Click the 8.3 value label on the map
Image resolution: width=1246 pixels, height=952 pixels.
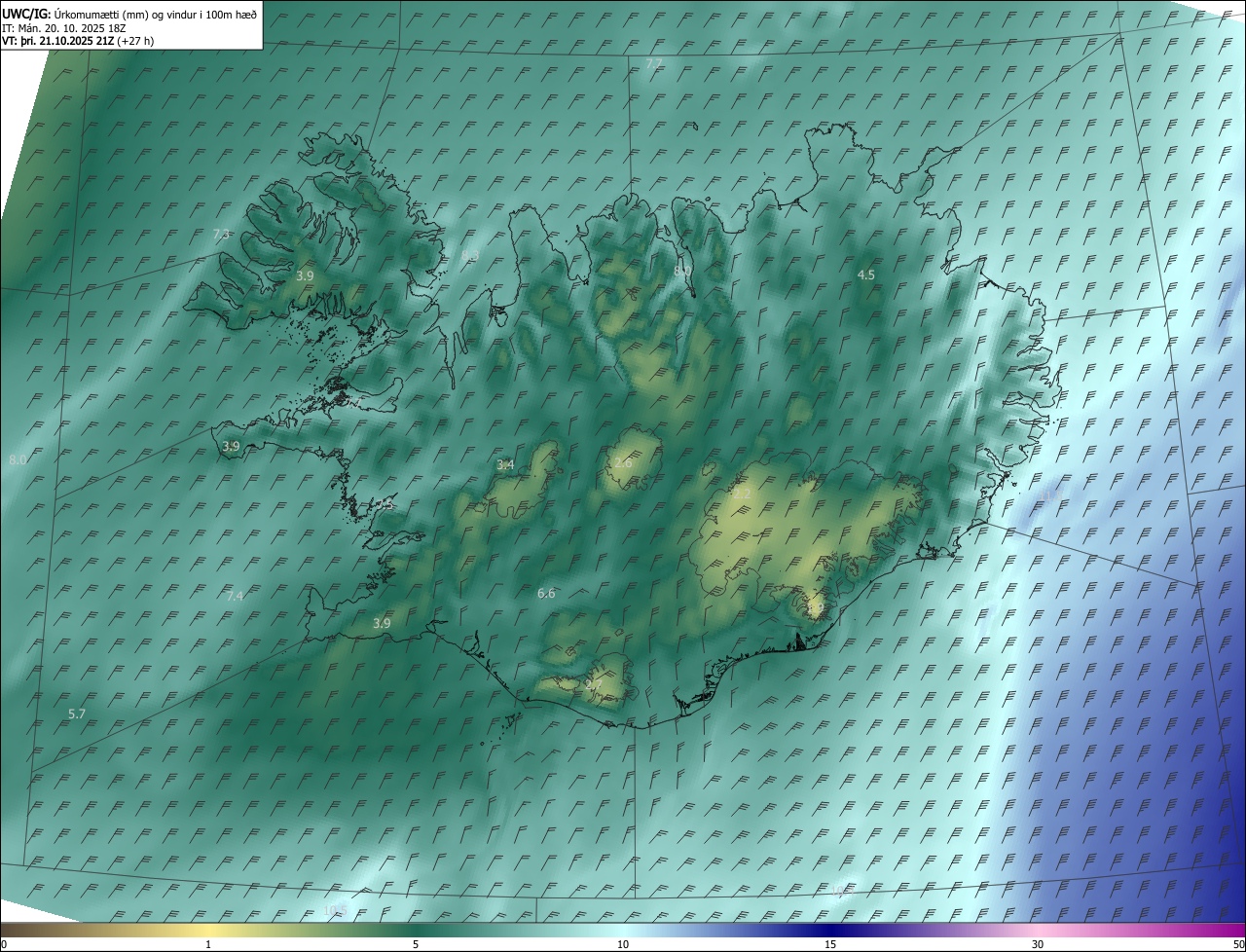click(469, 255)
